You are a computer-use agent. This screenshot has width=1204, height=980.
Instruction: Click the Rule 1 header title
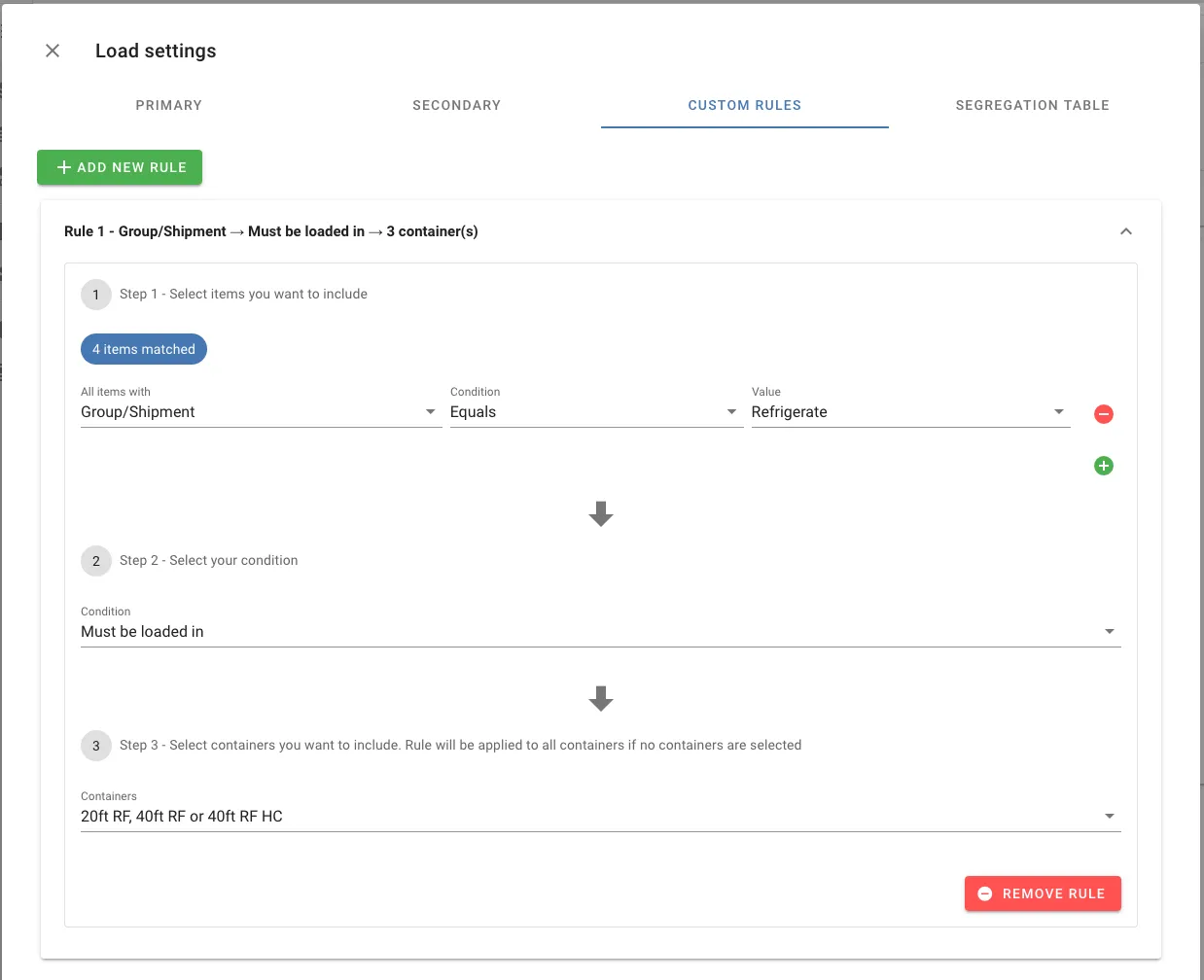271,231
